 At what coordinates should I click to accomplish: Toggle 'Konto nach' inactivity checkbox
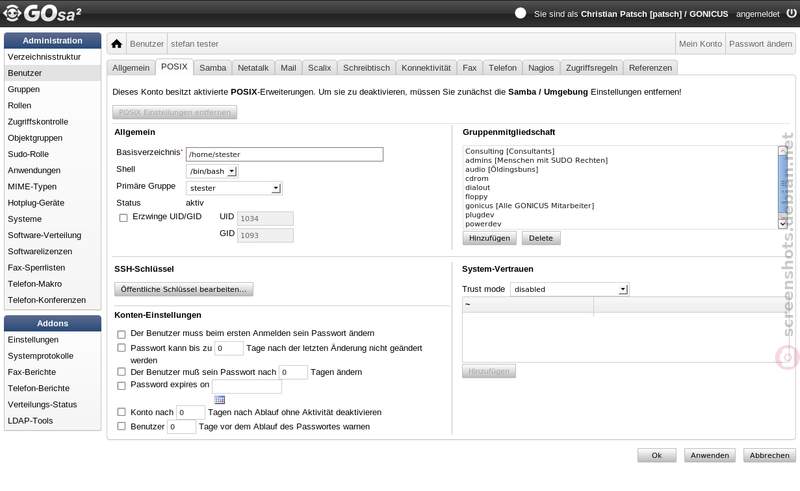point(121,412)
